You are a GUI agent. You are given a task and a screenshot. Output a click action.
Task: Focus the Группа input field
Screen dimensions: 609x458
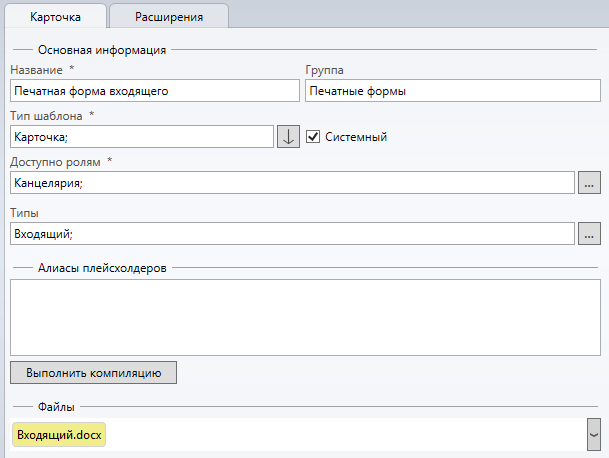pos(452,91)
